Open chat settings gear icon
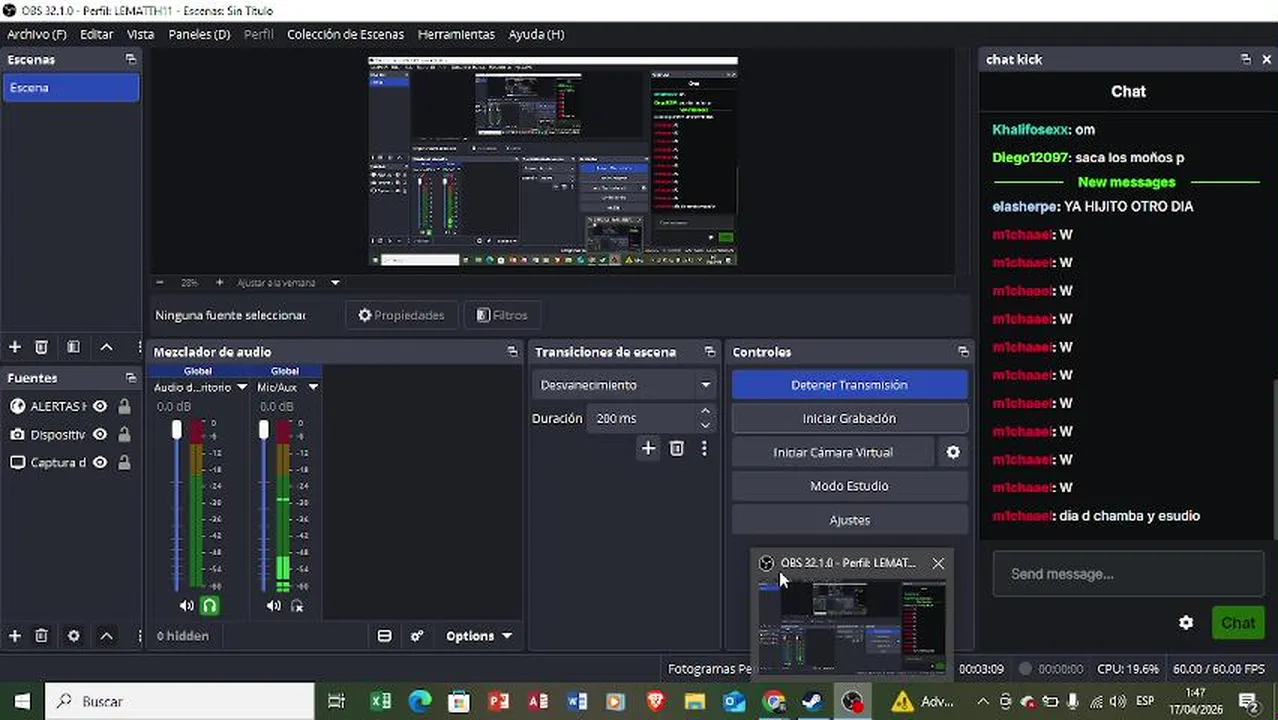 [x=1186, y=622]
